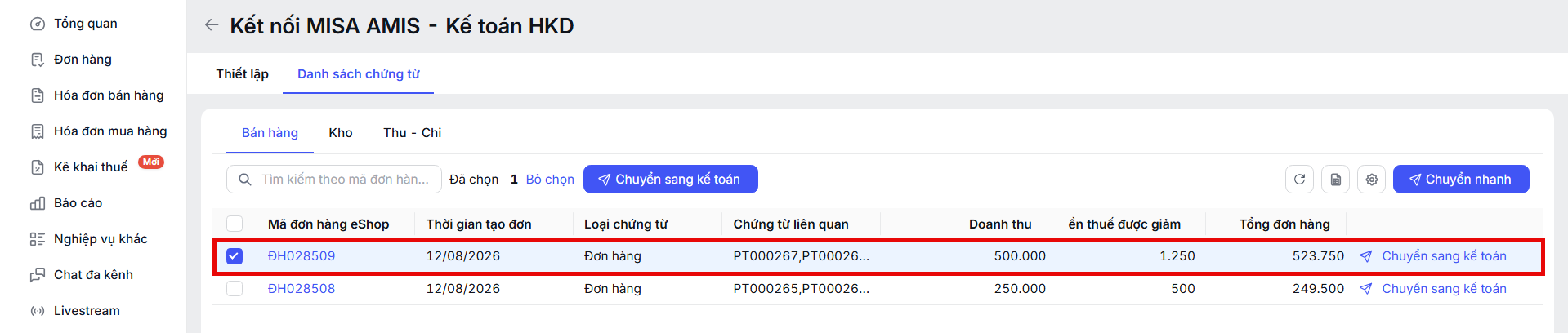Toggle the select-all checkbox in the table header
1568x333 pixels.
coord(235,224)
